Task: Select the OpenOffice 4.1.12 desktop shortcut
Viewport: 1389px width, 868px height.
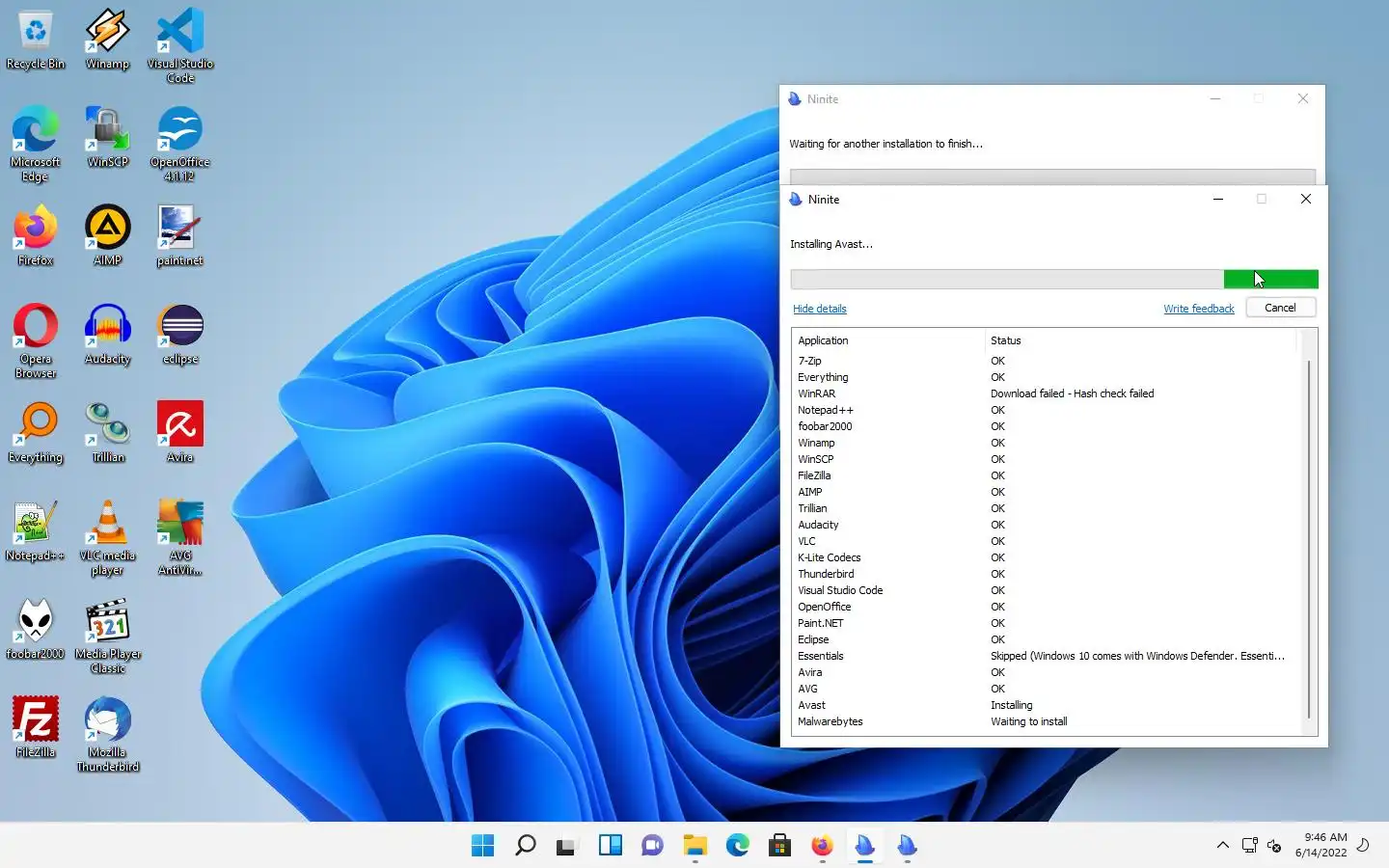Action: 180,145
